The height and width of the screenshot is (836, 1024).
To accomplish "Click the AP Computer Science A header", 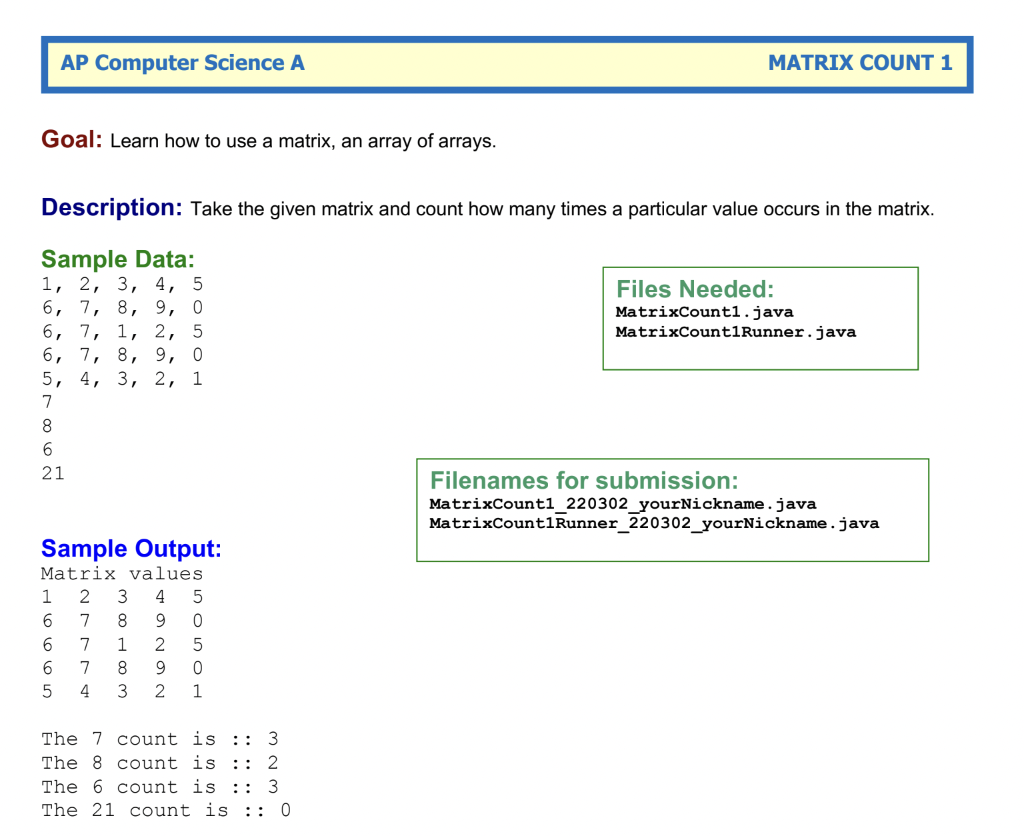I will click(182, 62).
